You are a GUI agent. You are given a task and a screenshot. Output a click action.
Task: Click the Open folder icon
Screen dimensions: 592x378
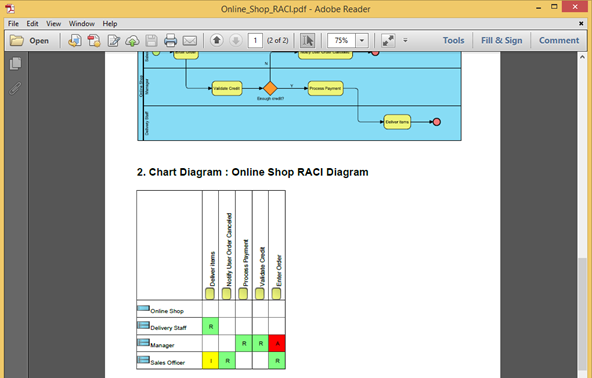pyautogui.click(x=17, y=40)
